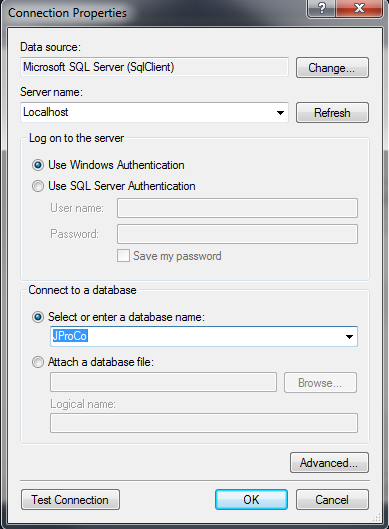Viewport: 389px width, 529px height.
Task: Open the Server name dropdown arrow
Action: 280,113
